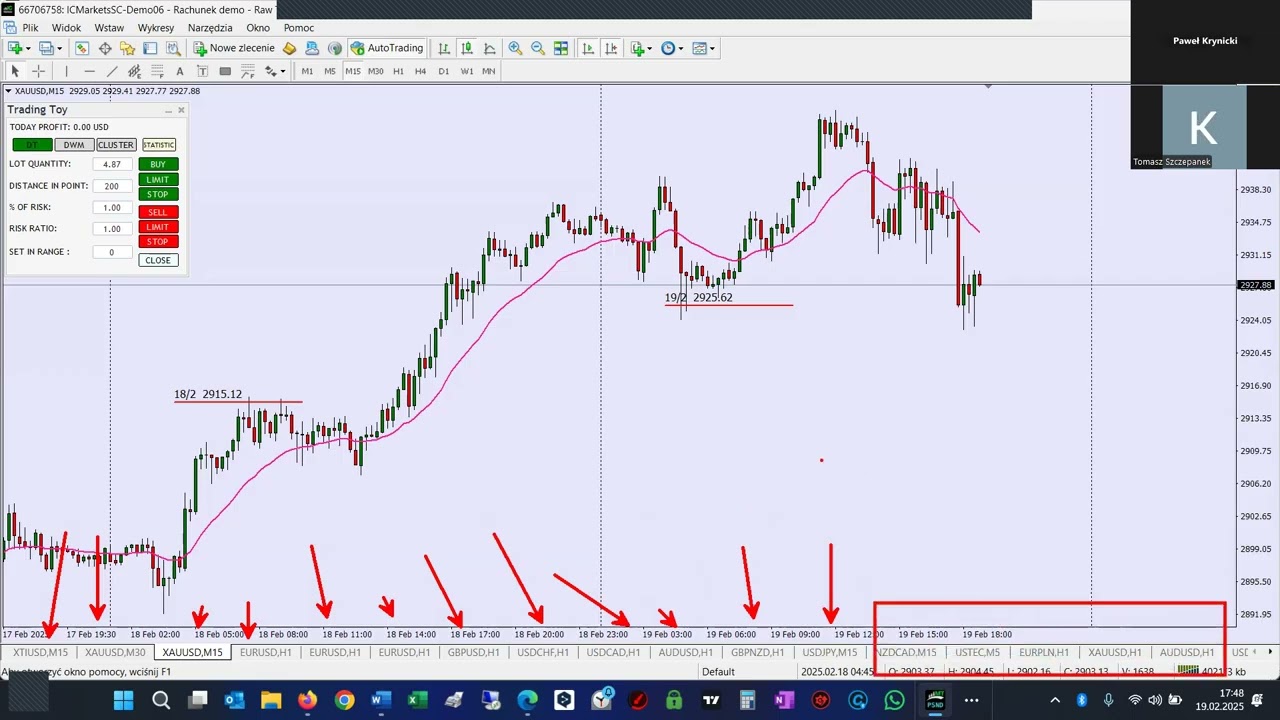Click the Windows Start button
1280x720 pixels.
(123, 700)
